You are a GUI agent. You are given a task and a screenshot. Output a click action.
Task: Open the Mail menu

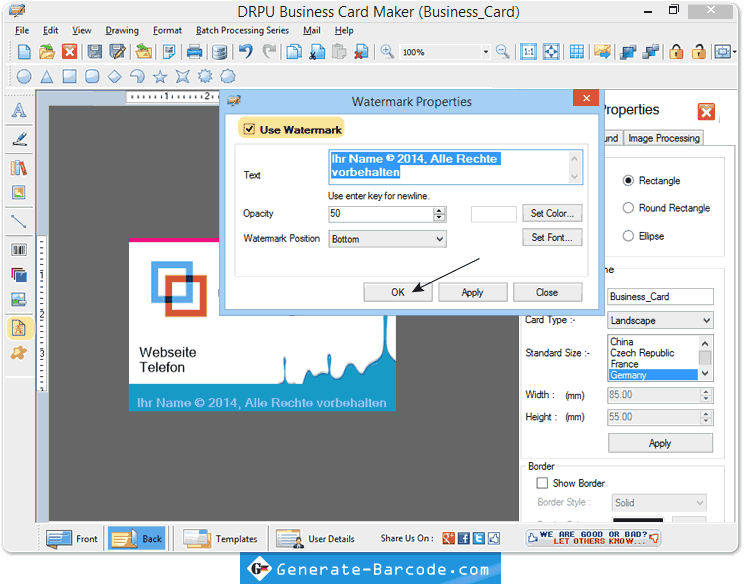pos(312,30)
